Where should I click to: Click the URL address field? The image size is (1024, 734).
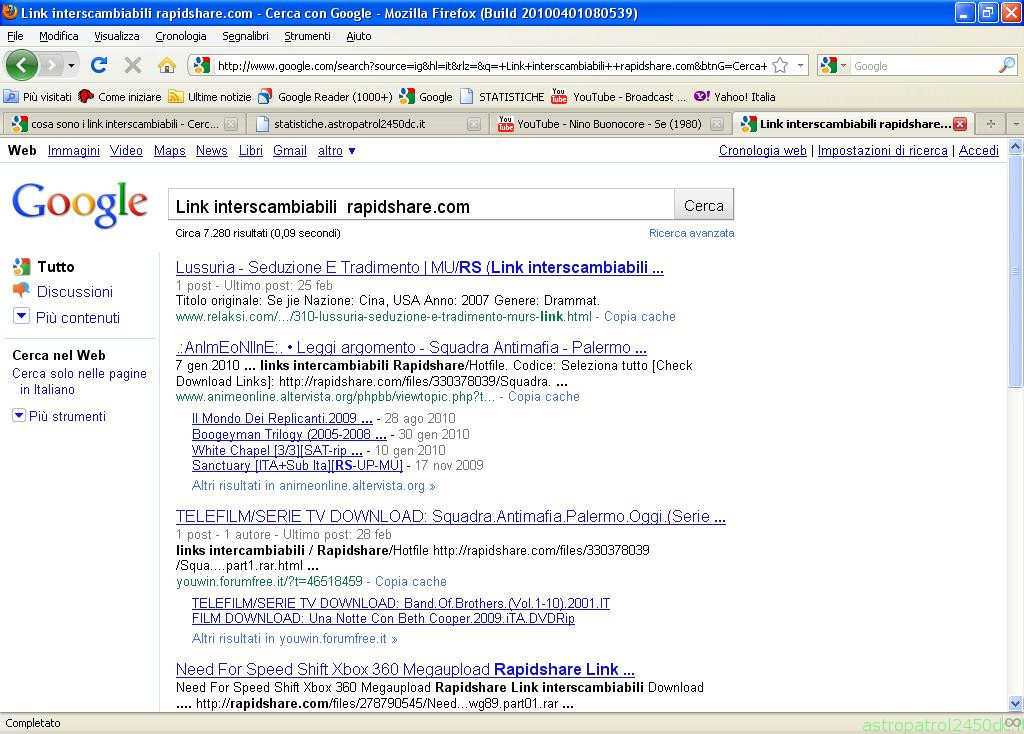click(x=492, y=66)
